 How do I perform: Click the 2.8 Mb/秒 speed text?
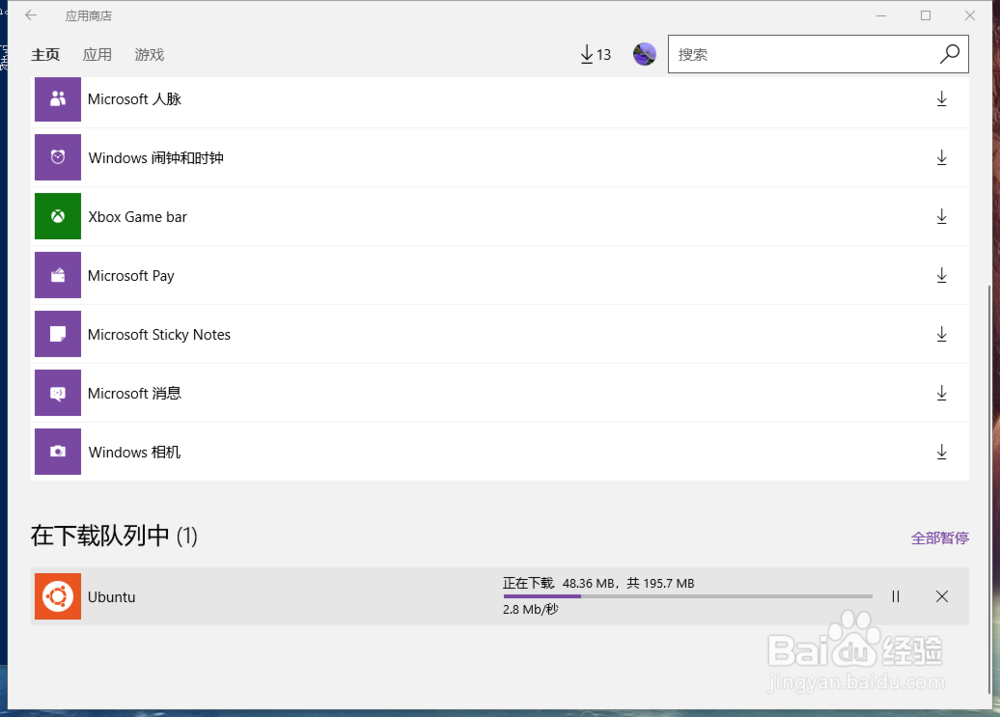point(531,609)
